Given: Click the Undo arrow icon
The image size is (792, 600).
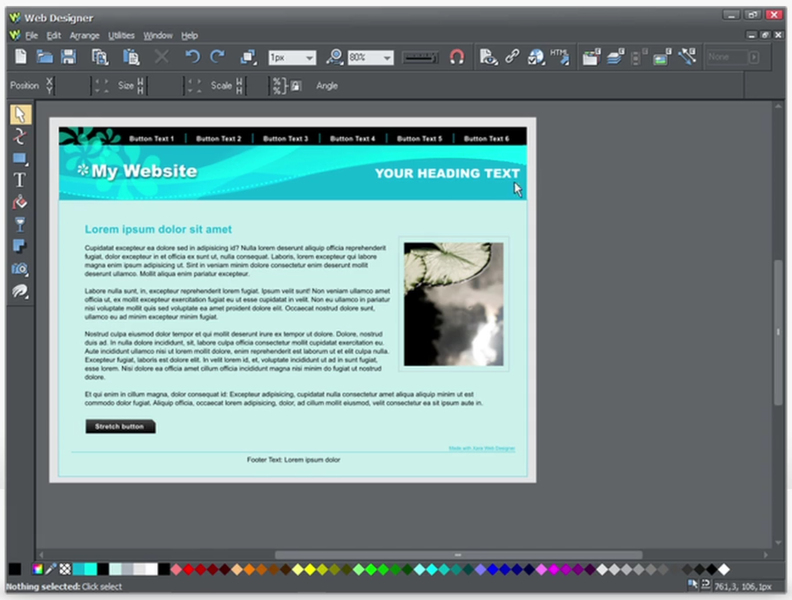Looking at the screenshot, I should pos(193,58).
